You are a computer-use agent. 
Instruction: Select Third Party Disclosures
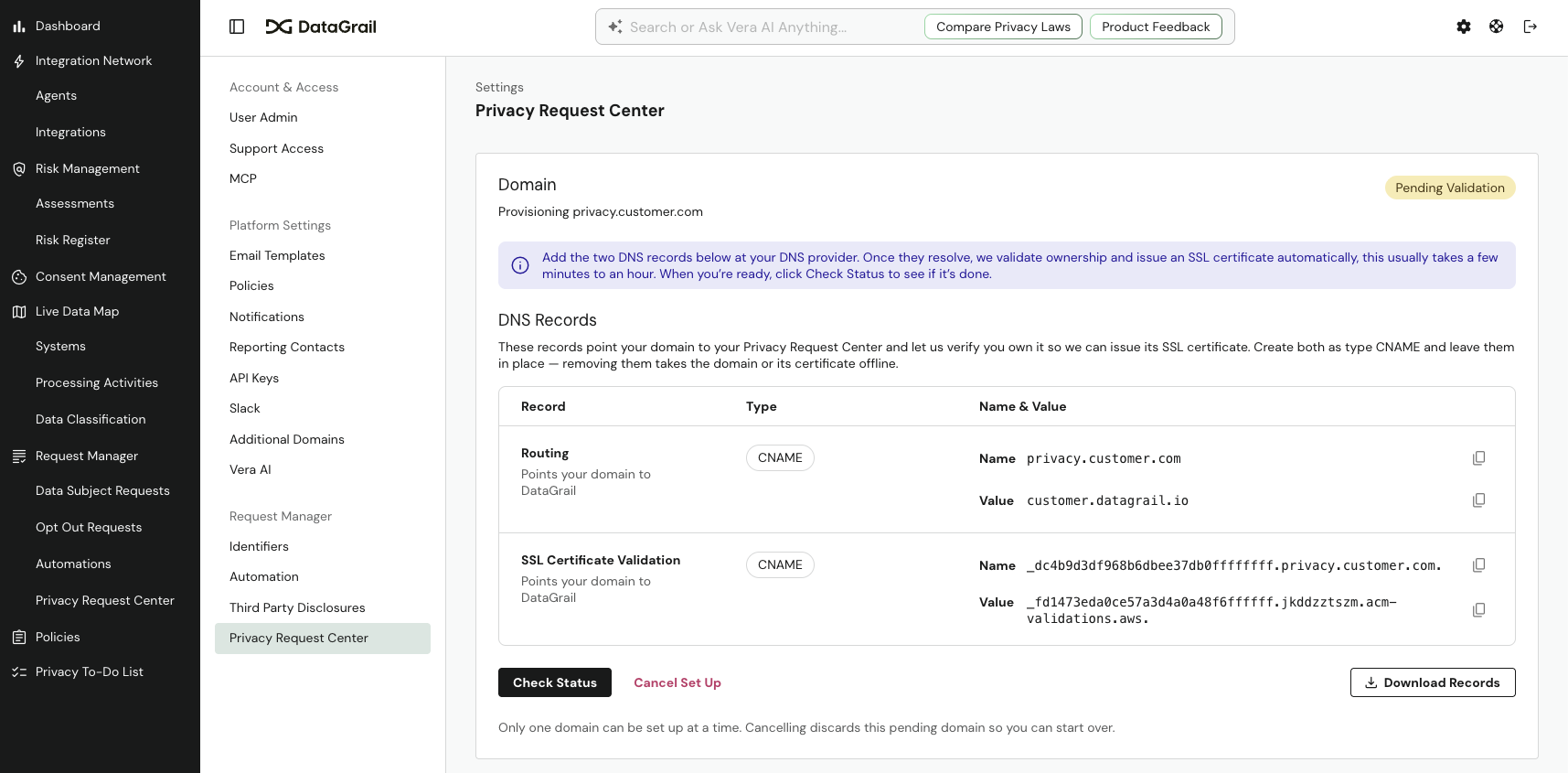pyautogui.click(x=297, y=608)
